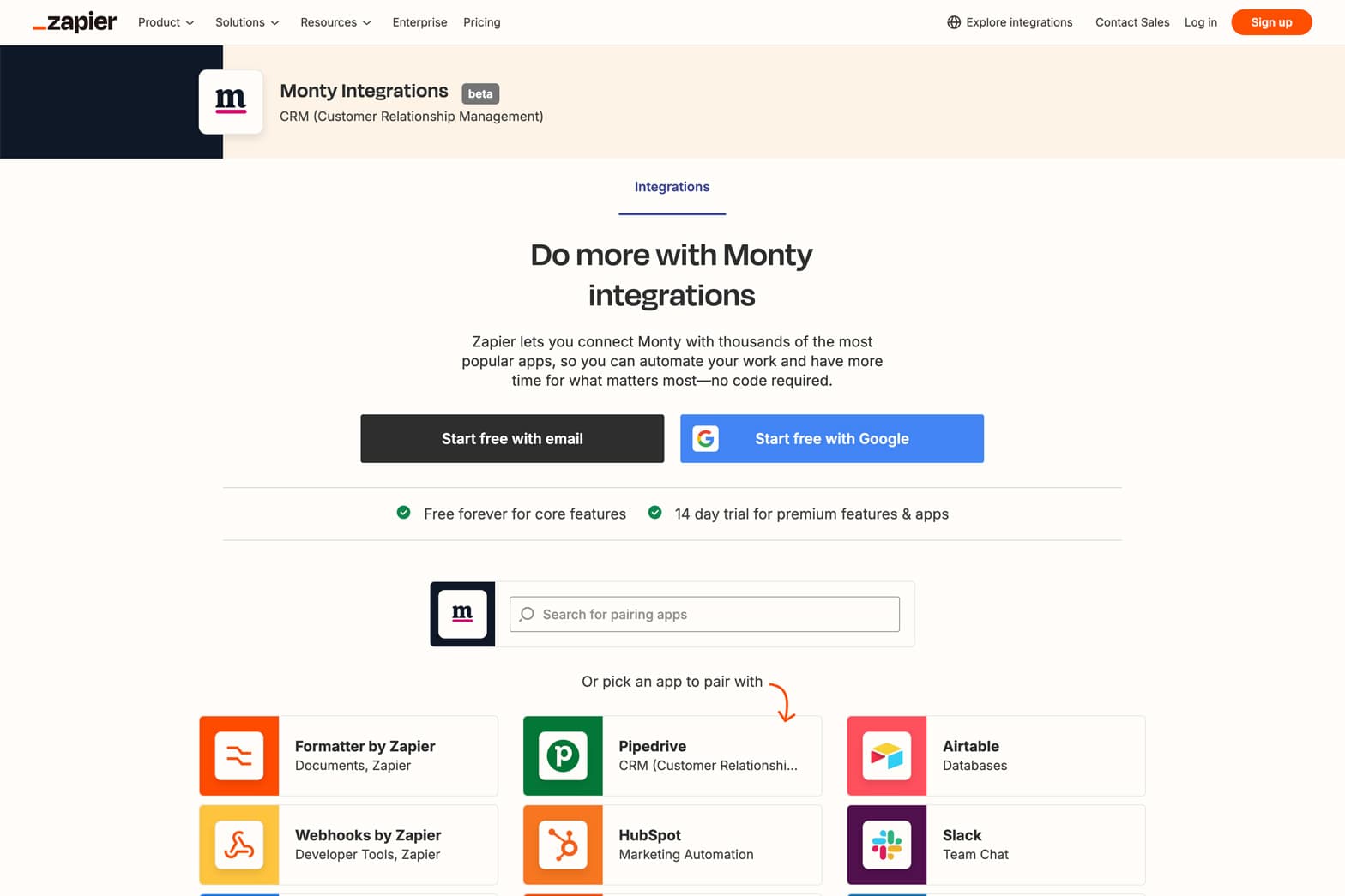Open the Pricing page
This screenshot has width=1345, height=896.
coord(481,22)
